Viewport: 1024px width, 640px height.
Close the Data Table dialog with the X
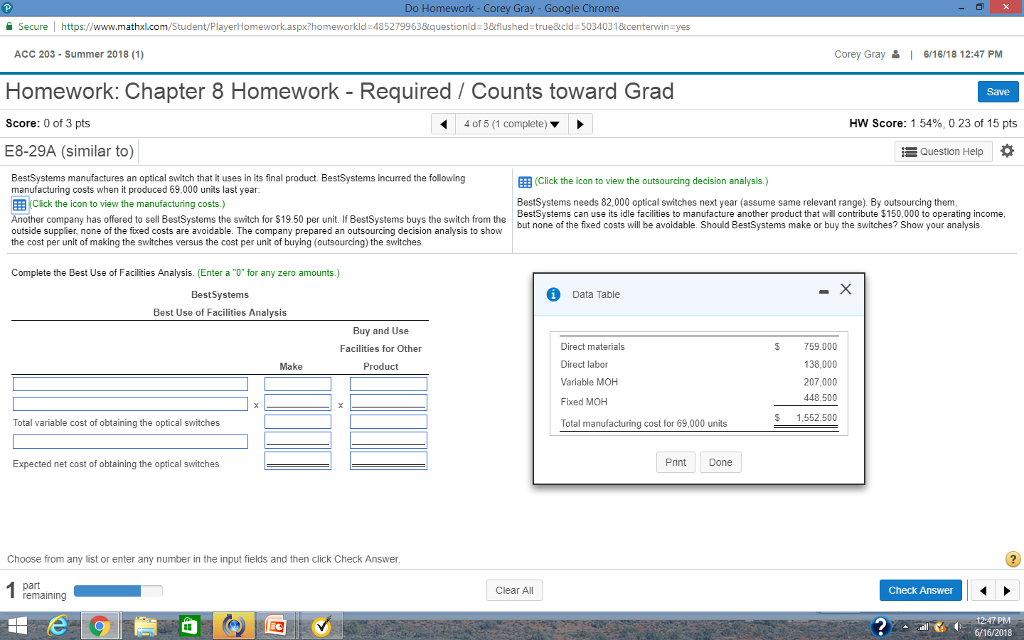[x=846, y=289]
